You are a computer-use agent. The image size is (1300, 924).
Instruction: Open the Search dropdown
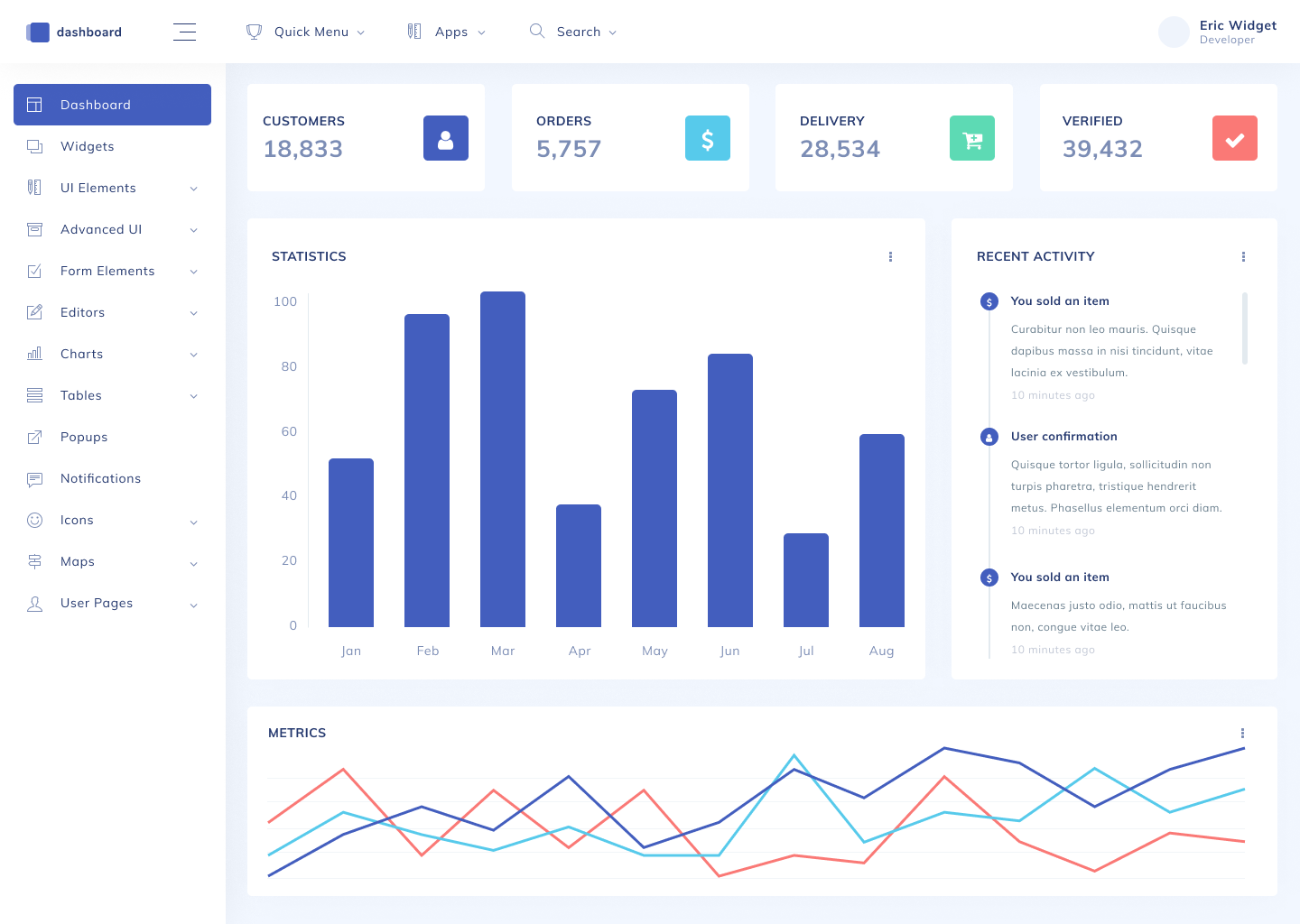point(573,32)
